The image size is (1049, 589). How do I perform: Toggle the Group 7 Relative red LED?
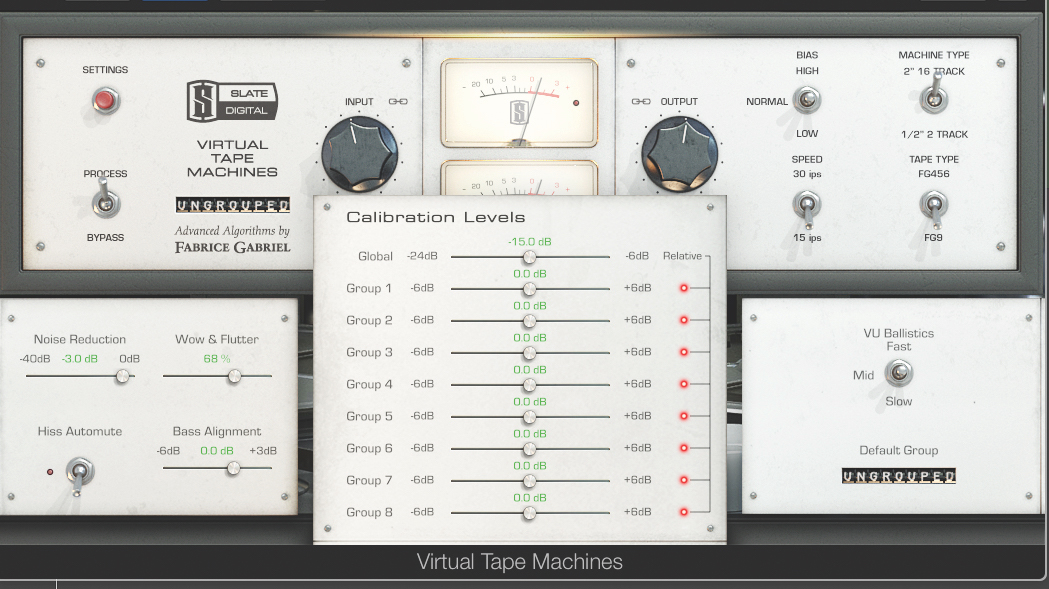point(684,480)
